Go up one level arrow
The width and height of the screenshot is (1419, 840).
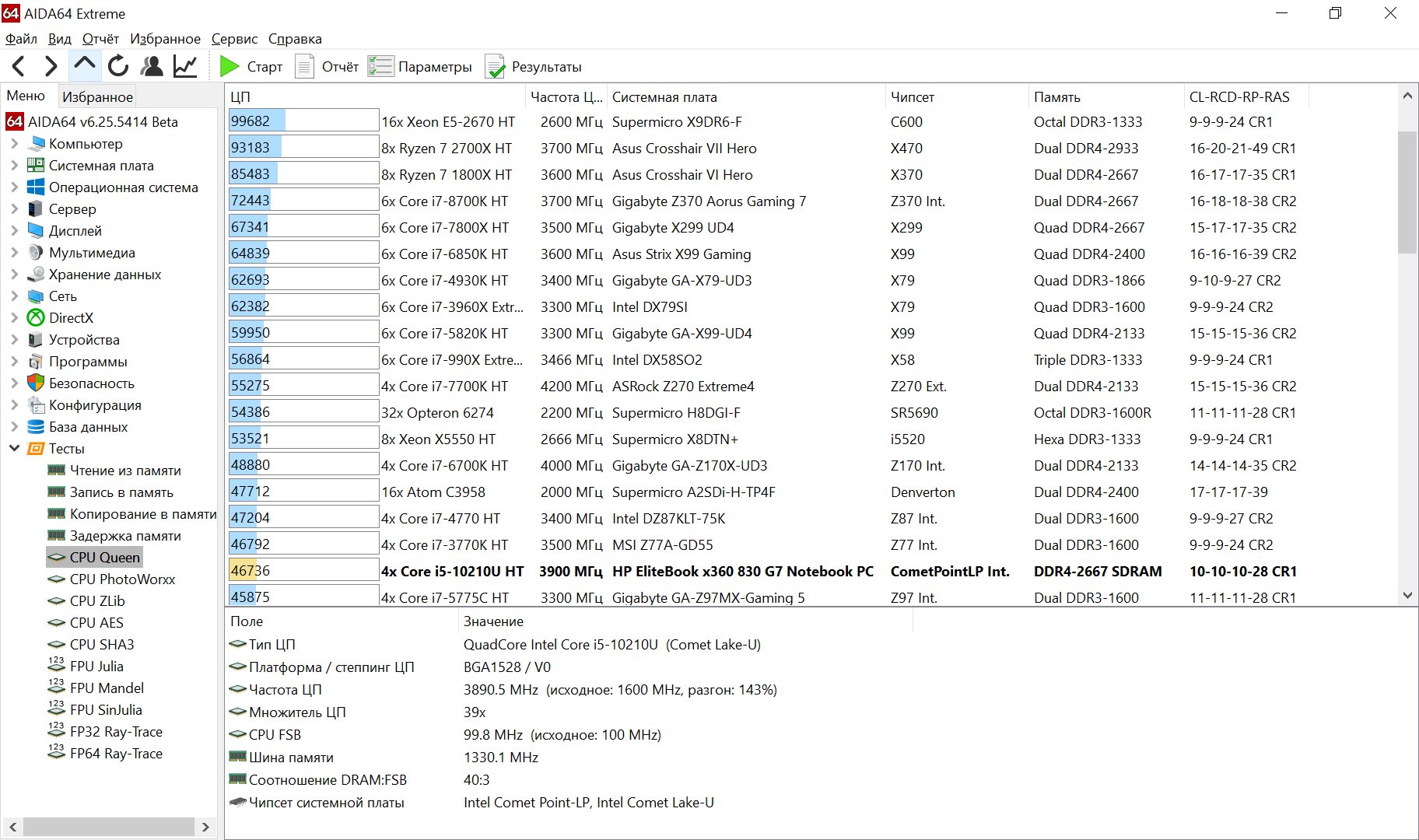(85, 65)
